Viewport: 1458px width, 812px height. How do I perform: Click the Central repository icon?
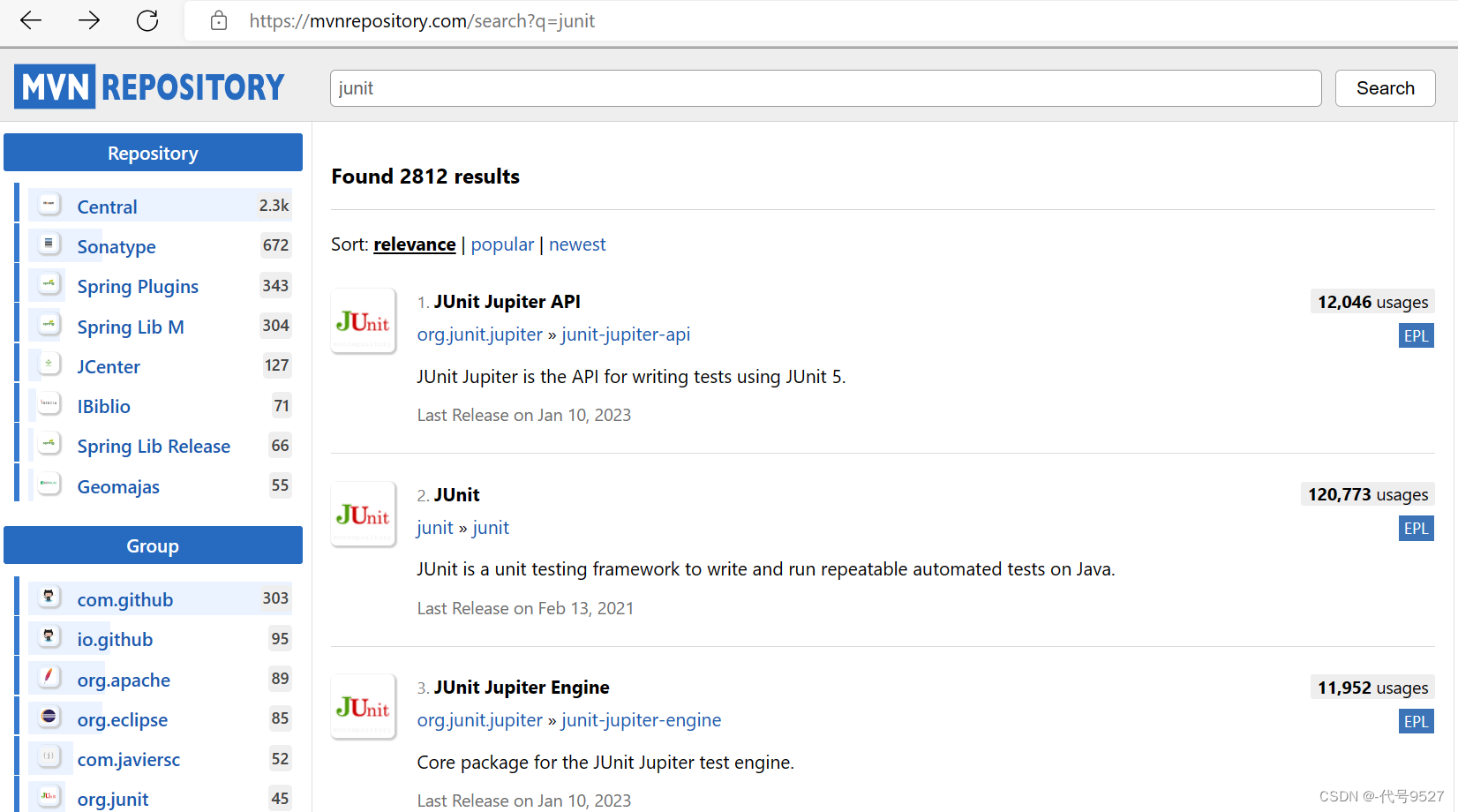click(49, 205)
